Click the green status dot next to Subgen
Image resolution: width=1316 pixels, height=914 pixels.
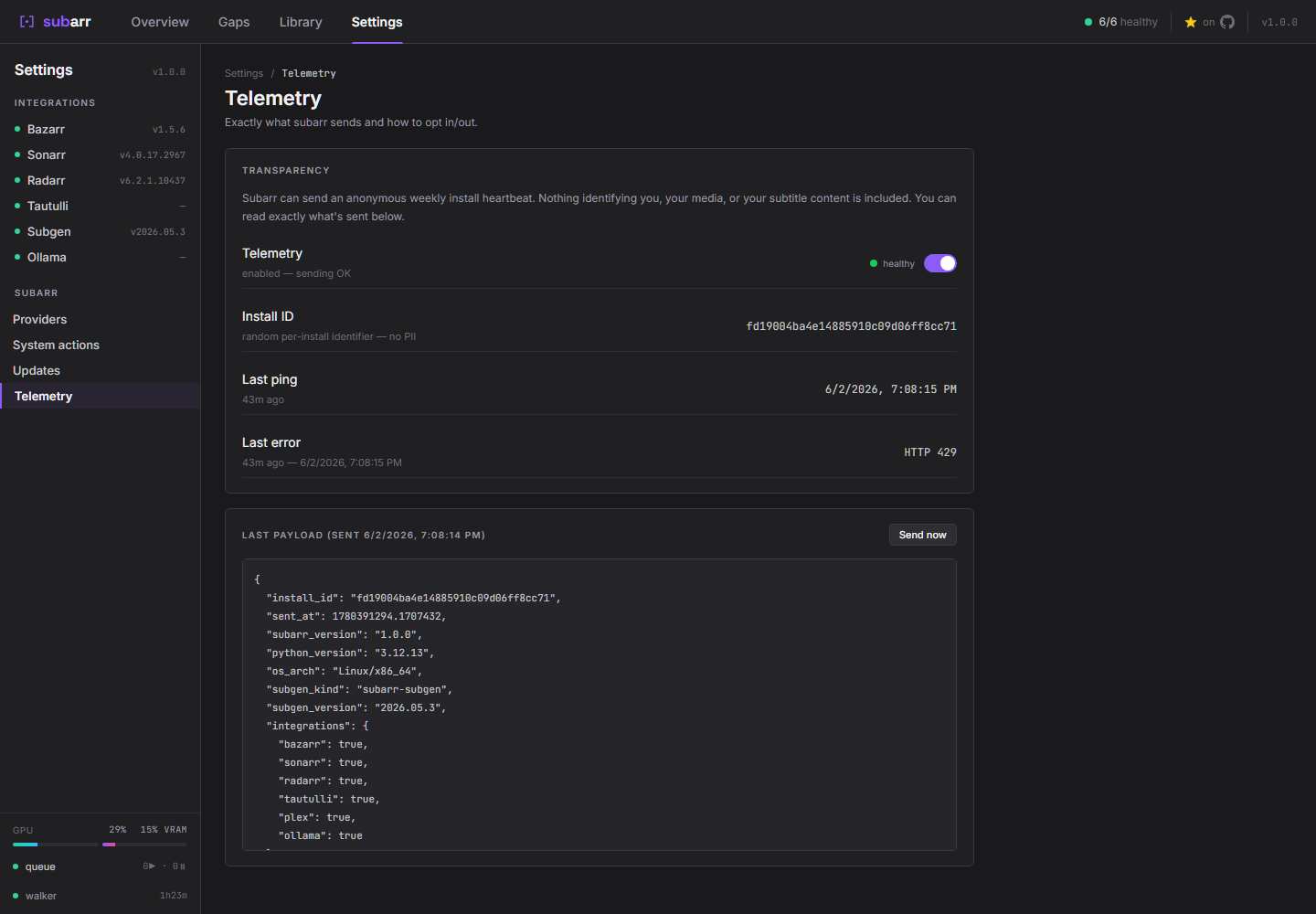click(x=17, y=231)
